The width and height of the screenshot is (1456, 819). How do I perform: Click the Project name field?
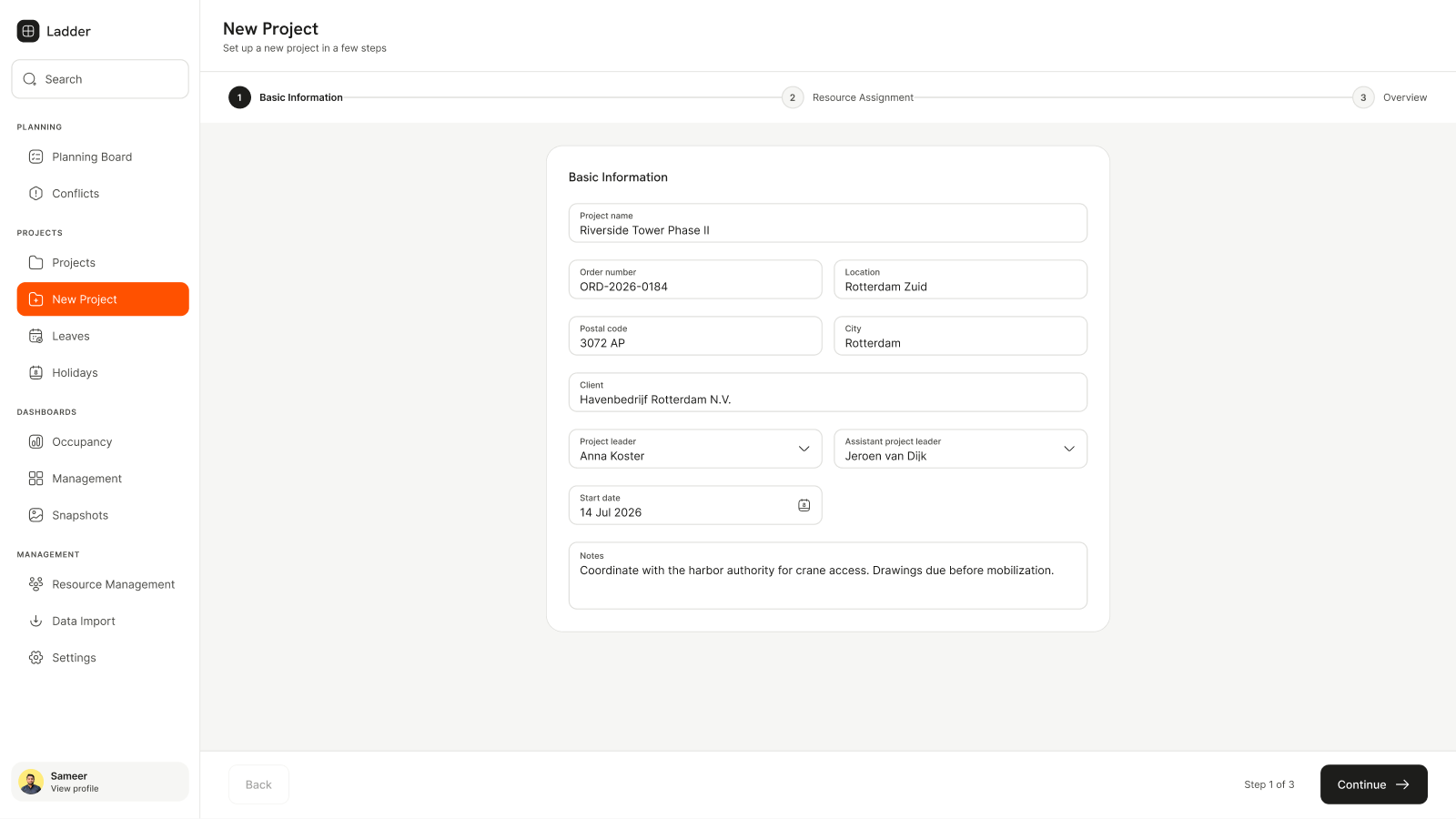point(828,223)
